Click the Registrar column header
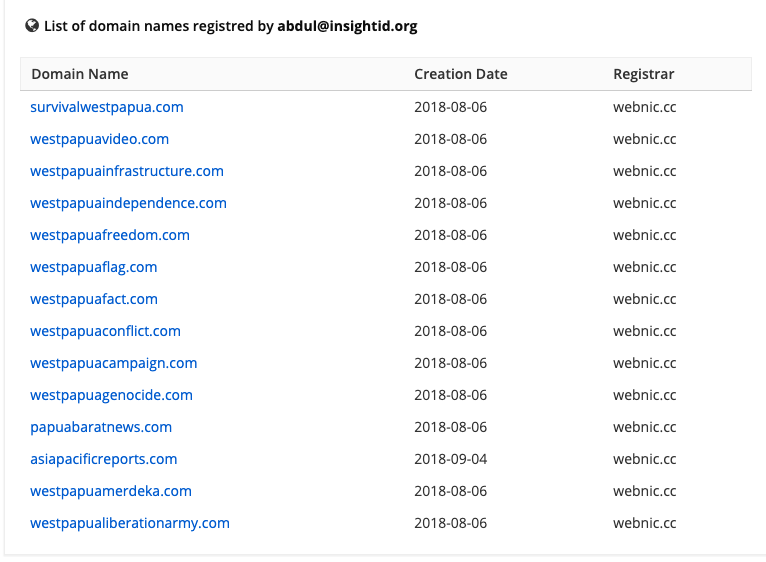The image size is (766, 562). [x=643, y=74]
